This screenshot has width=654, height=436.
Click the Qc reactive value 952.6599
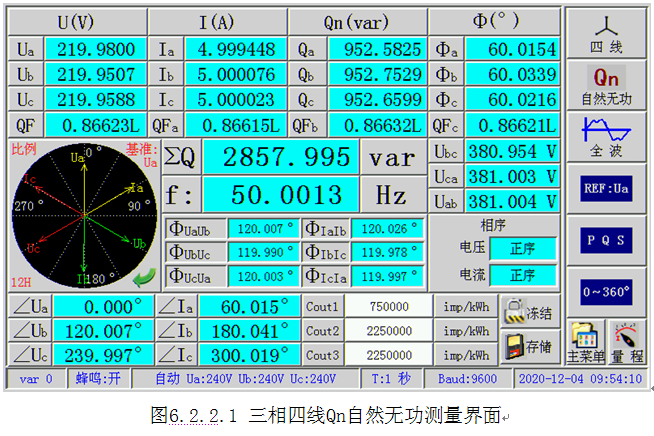pyautogui.click(x=377, y=100)
